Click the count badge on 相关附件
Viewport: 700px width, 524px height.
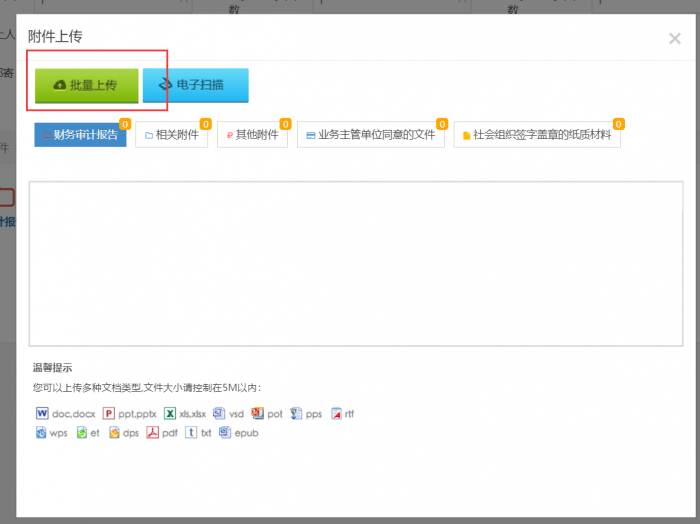point(205,124)
